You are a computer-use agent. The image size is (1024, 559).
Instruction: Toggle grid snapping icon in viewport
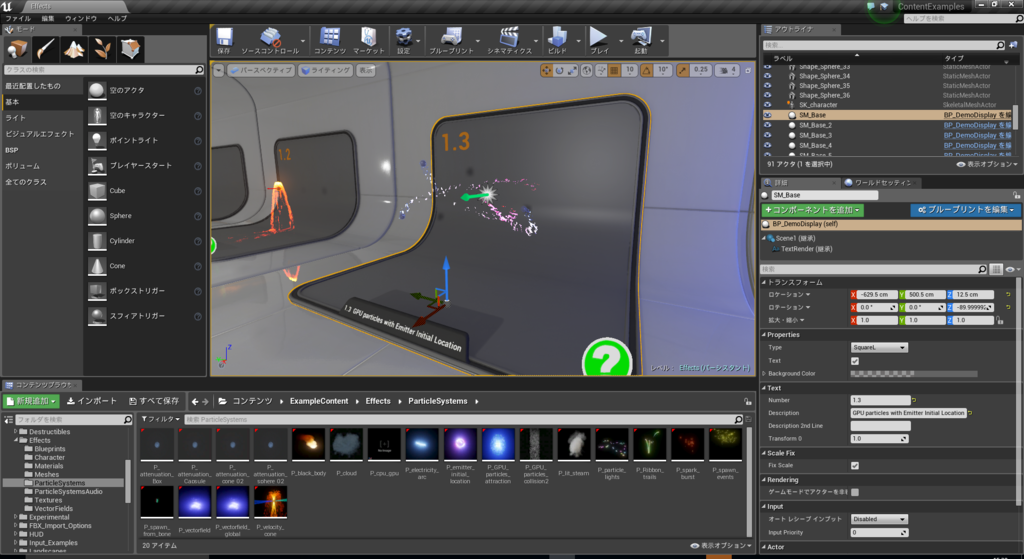point(615,71)
